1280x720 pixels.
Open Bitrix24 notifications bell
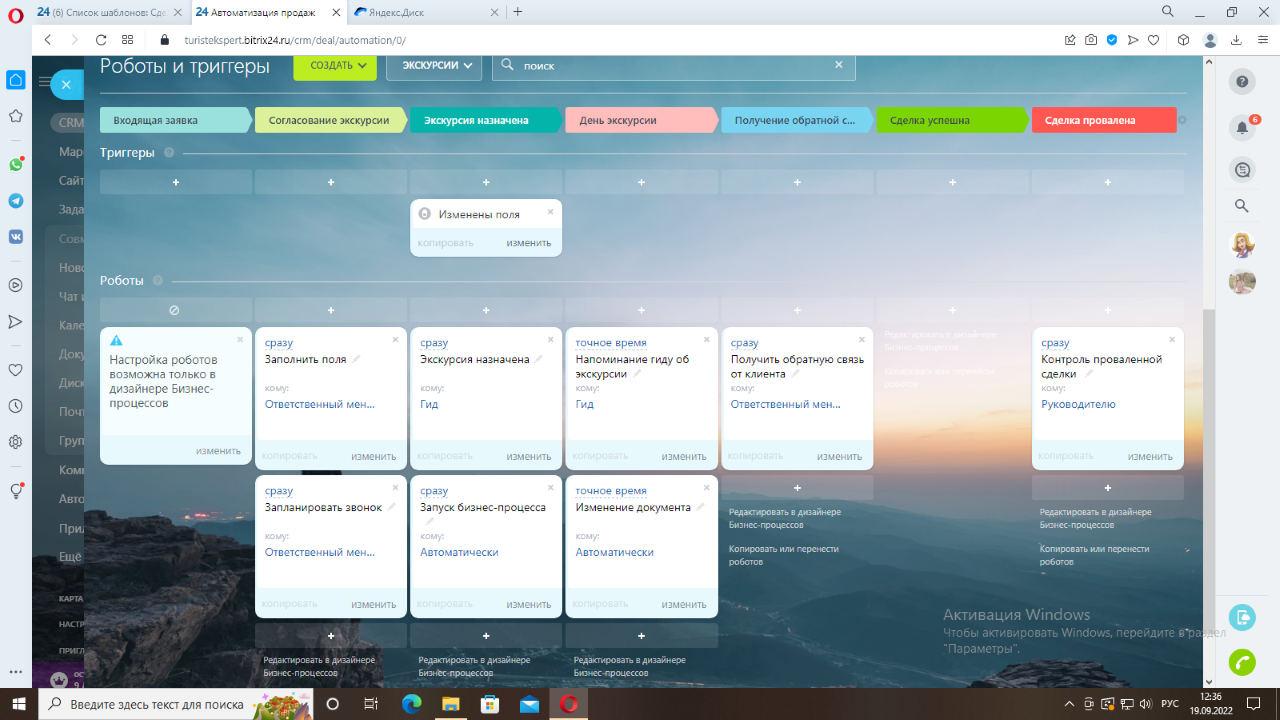(x=1242, y=127)
